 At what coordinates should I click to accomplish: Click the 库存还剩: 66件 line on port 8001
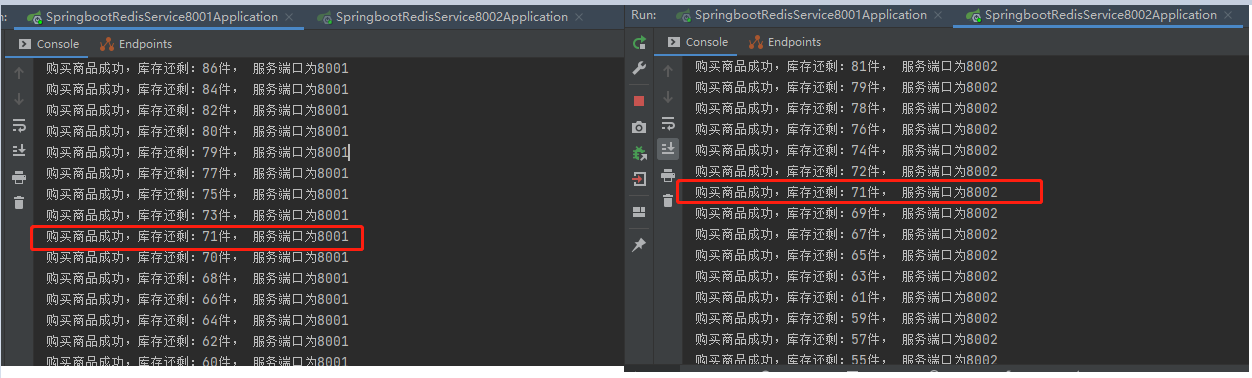pos(197,299)
